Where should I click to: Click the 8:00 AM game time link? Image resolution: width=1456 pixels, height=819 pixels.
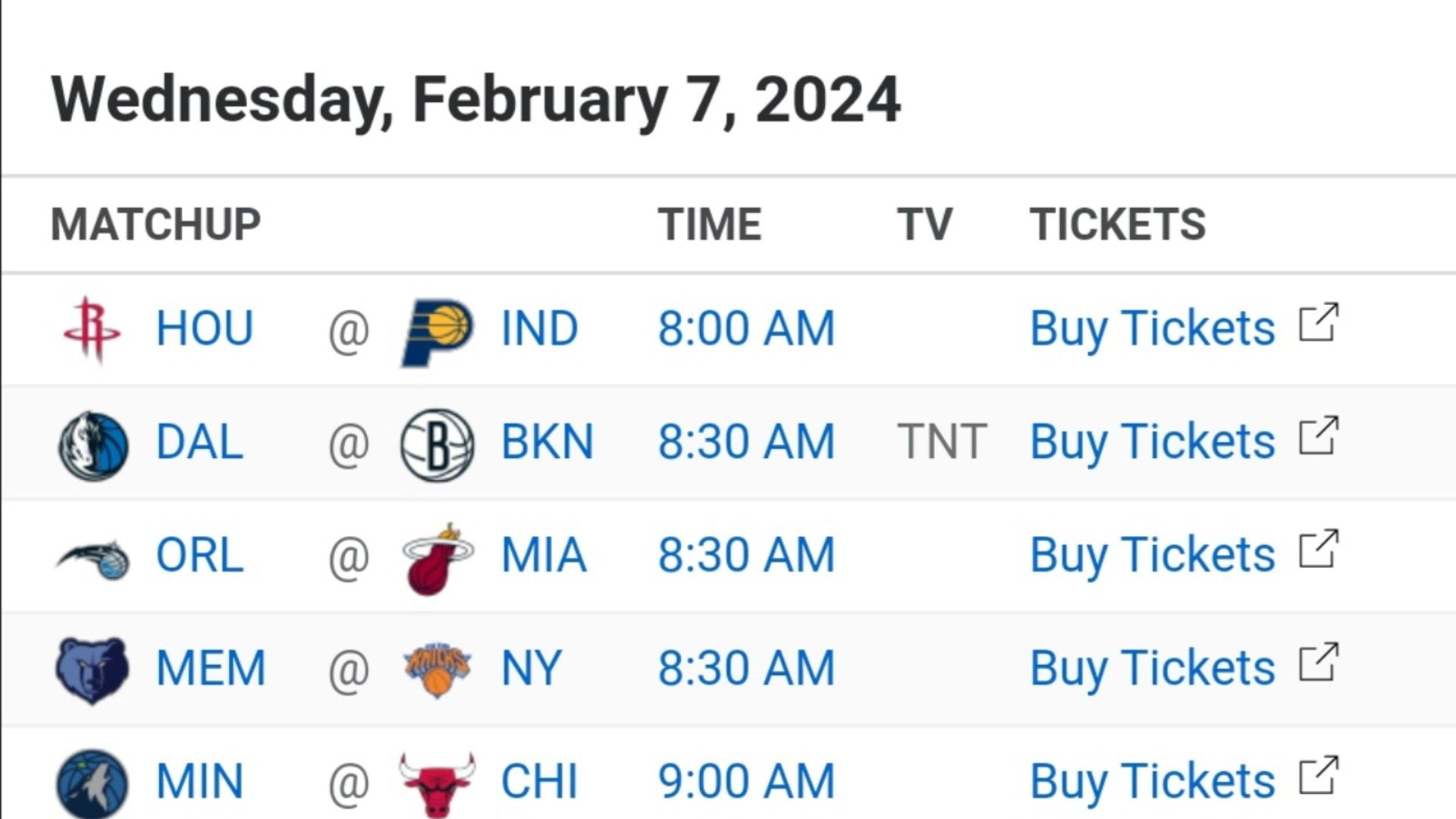click(746, 328)
